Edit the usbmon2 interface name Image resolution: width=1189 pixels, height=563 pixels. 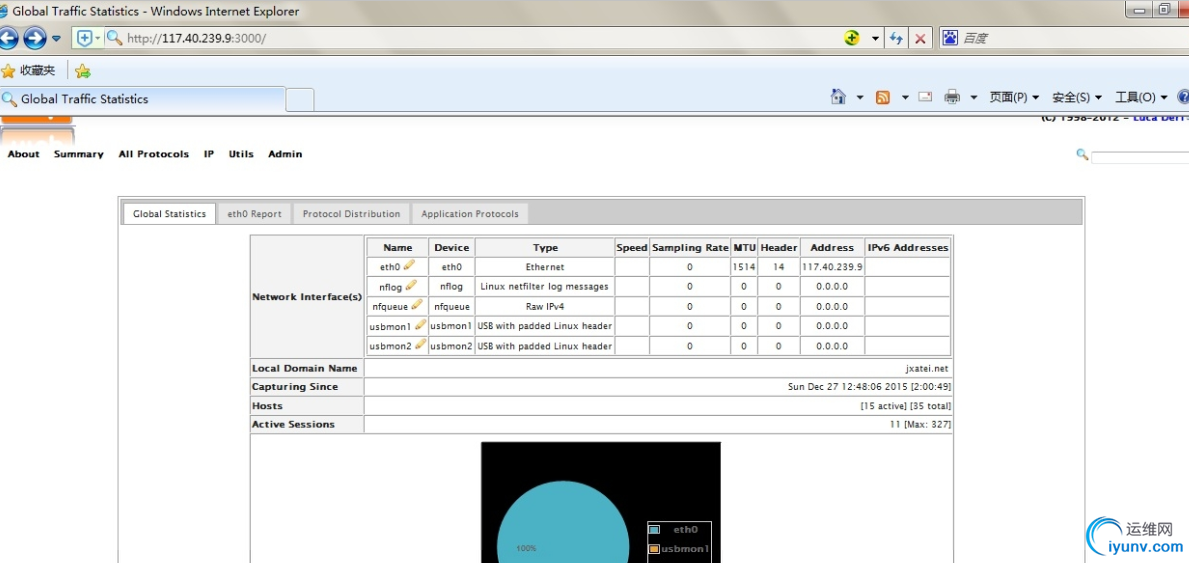[421, 345]
